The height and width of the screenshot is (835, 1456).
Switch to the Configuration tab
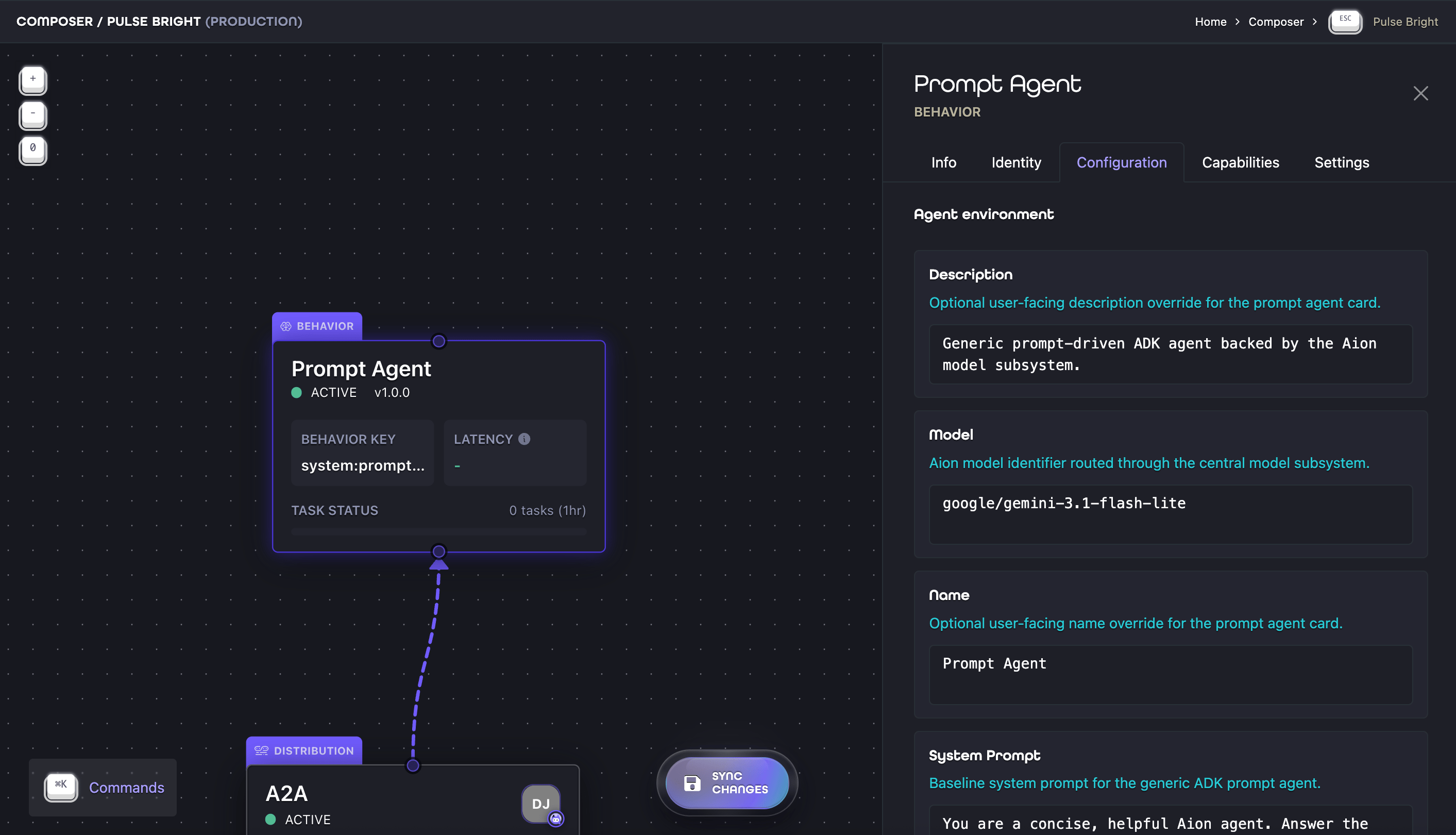coord(1121,162)
